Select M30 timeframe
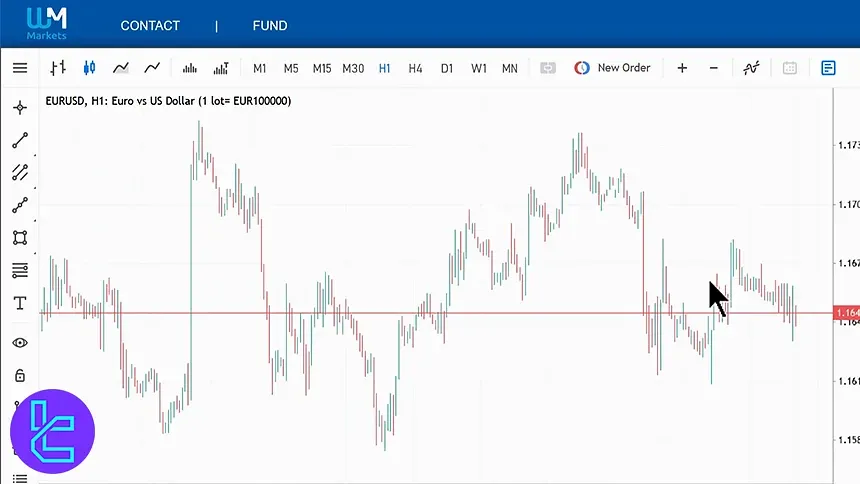This screenshot has height=484, width=860. (353, 69)
